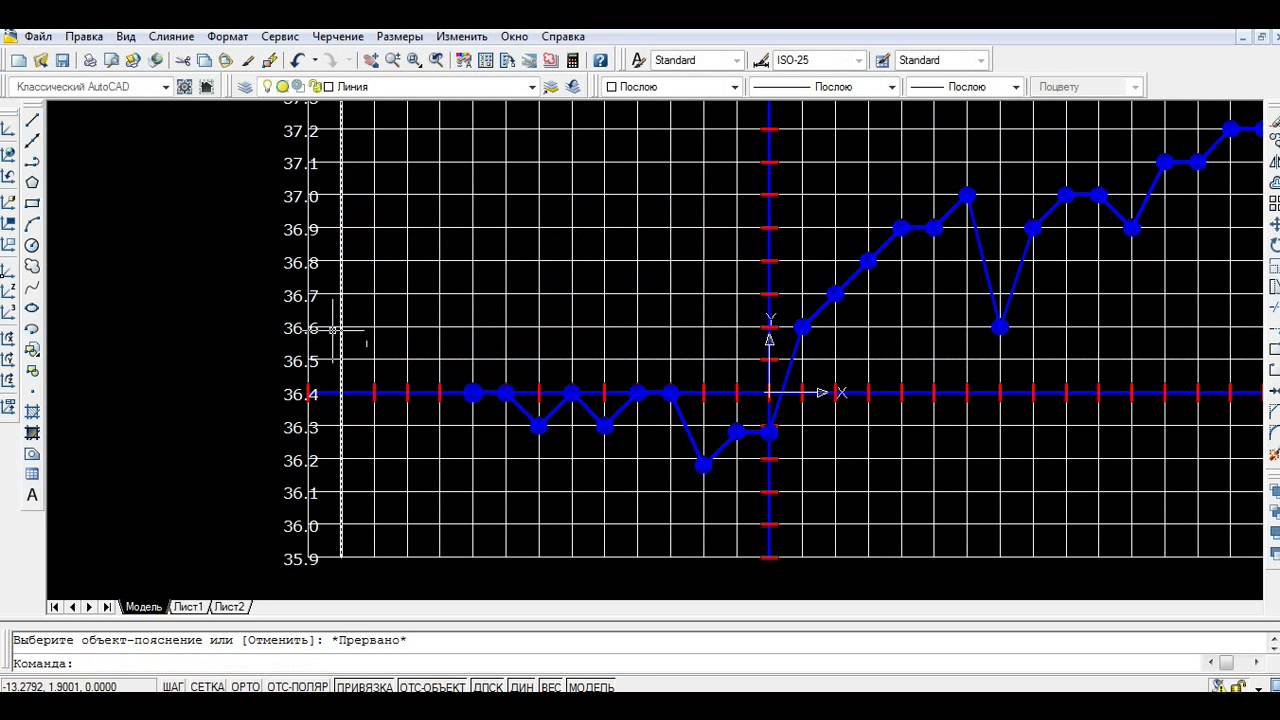Switch to the Лист2 layout tab
Screen dimensions: 1280x720
[x=229, y=607]
